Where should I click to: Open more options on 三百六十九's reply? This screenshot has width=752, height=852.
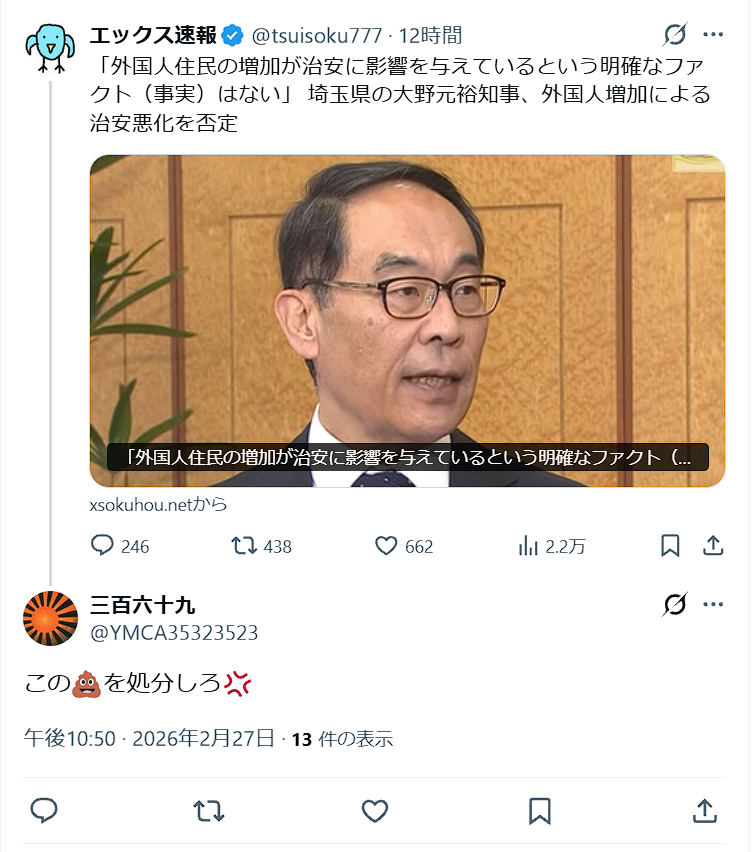pos(713,604)
